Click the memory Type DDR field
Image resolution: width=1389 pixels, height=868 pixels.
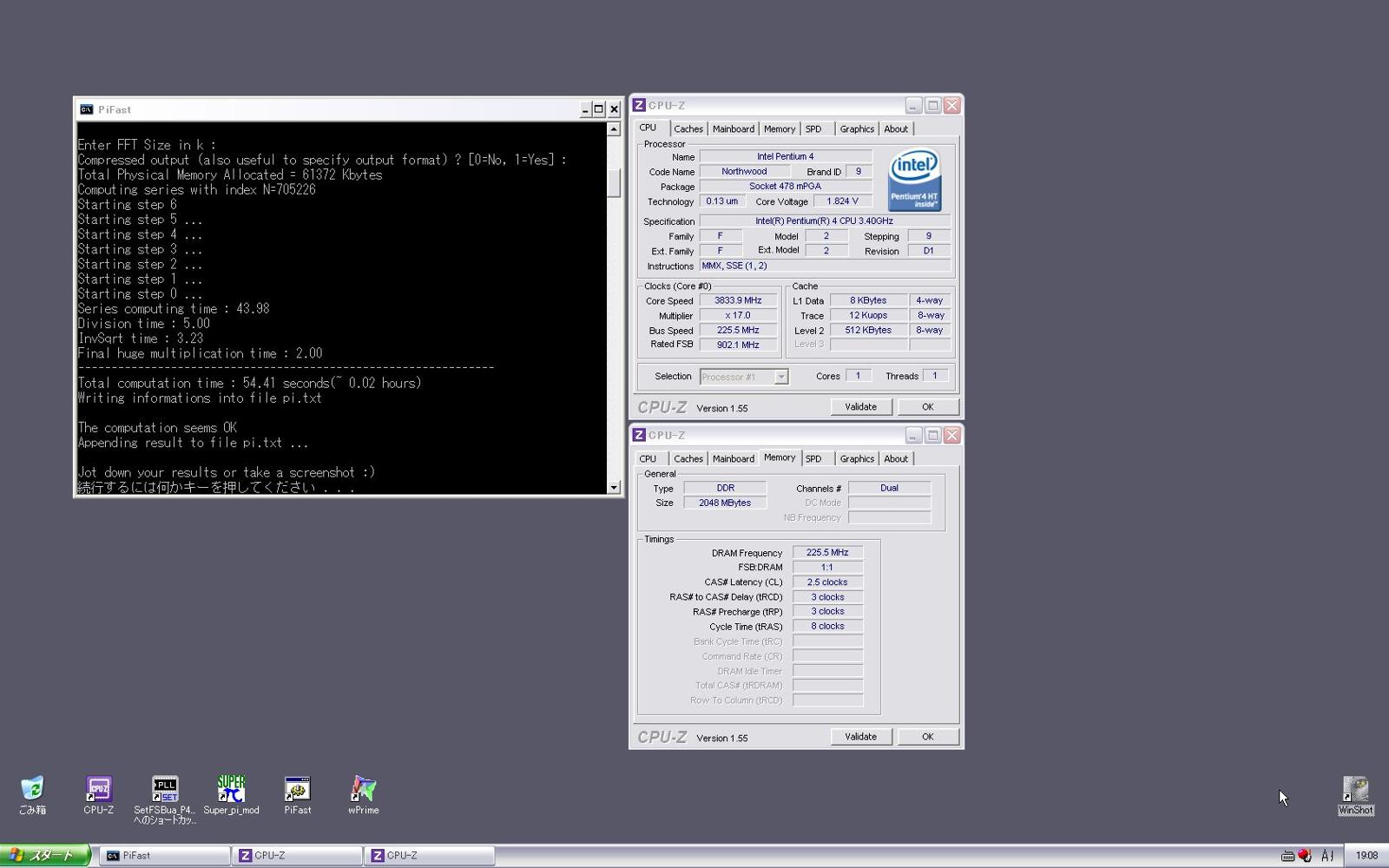tap(725, 488)
